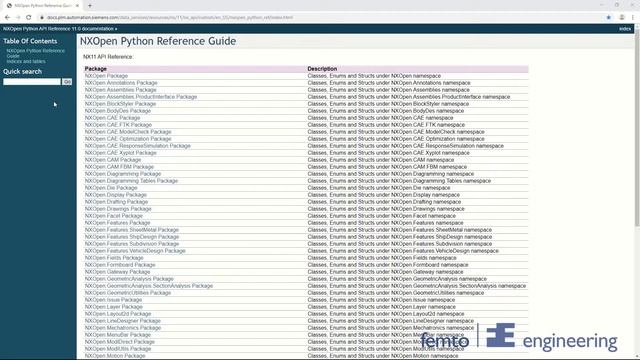Open NXOpen Features VehicleDesign Package link
640x360 pixels.
point(135,251)
